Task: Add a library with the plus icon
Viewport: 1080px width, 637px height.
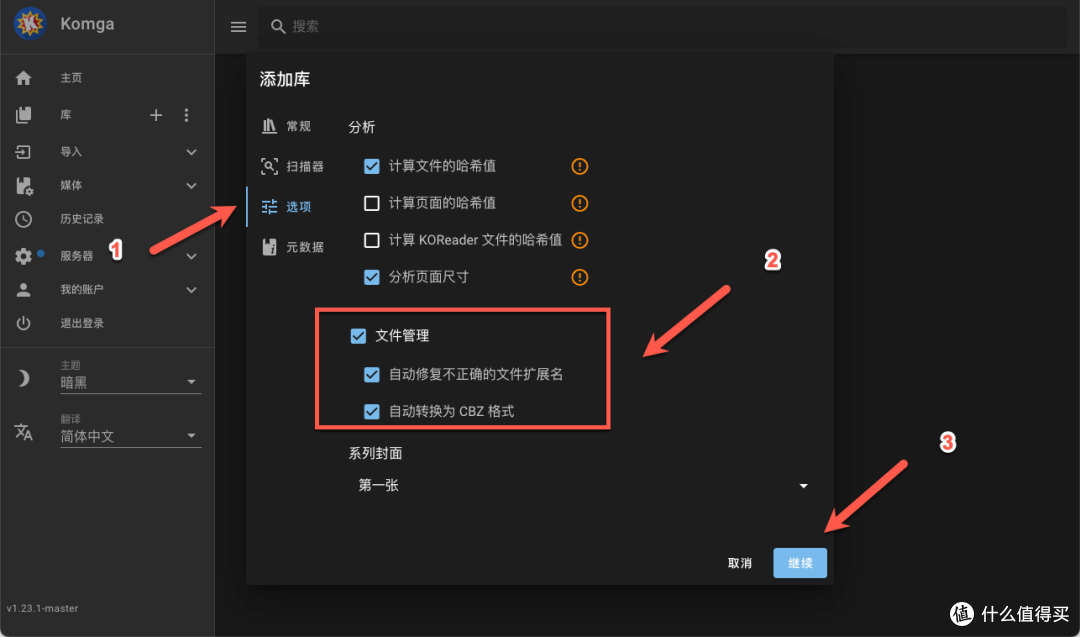Action: point(156,115)
